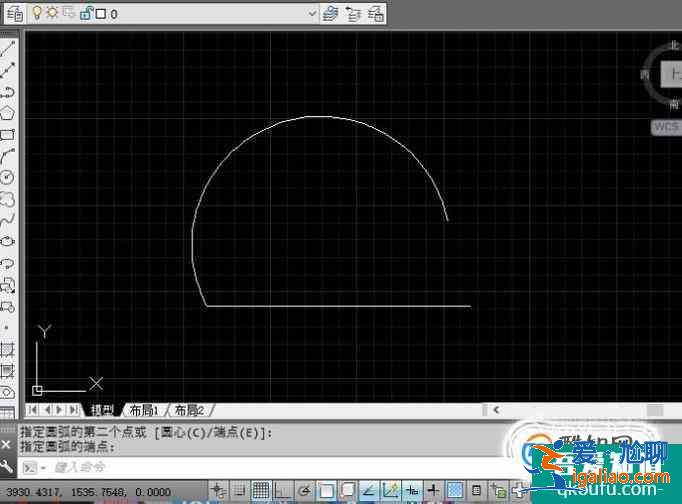Switch to the 布局2 tab
The height and width of the screenshot is (504, 682).
point(189,410)
